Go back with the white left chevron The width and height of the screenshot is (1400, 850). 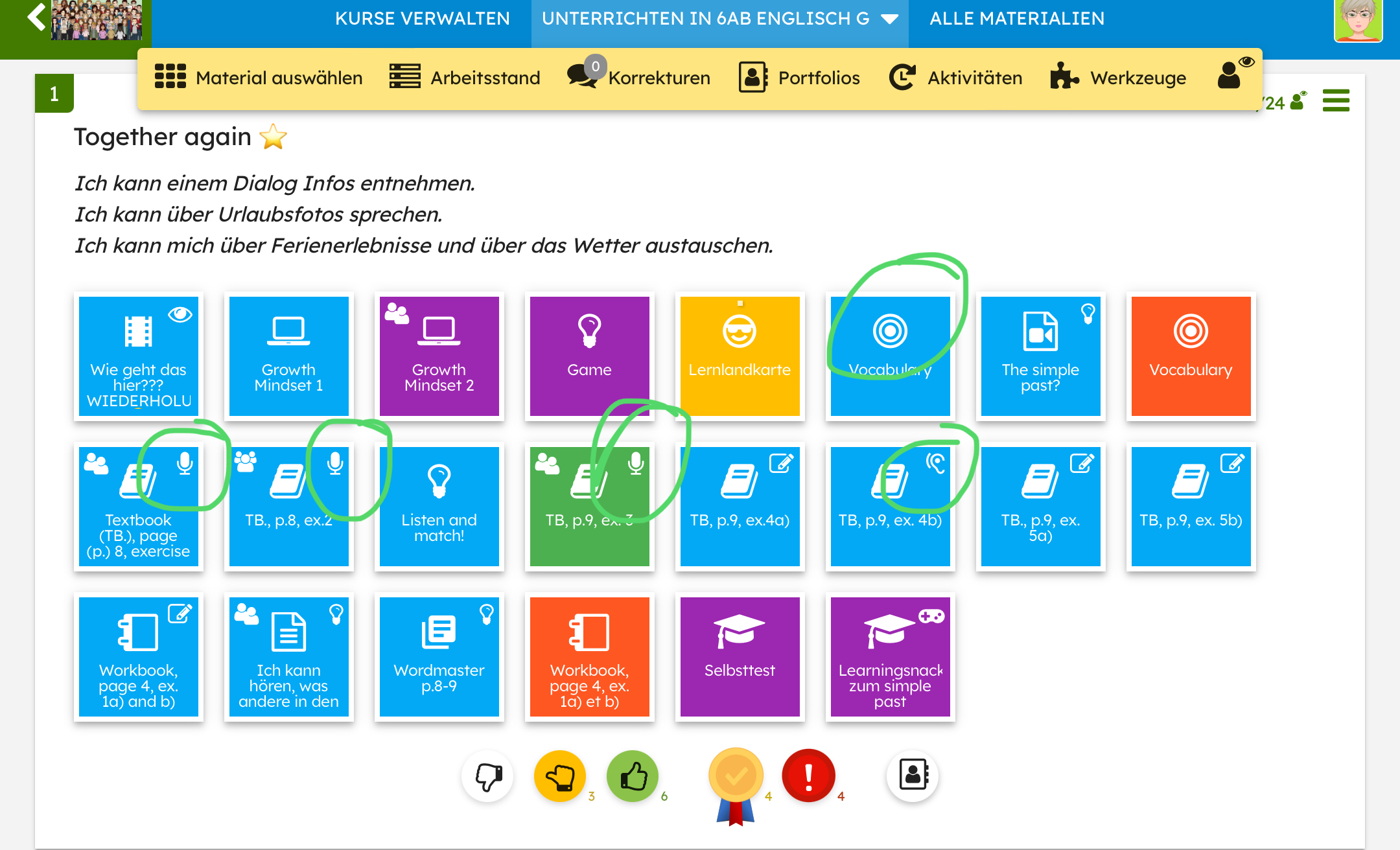[x=36, y=17]
